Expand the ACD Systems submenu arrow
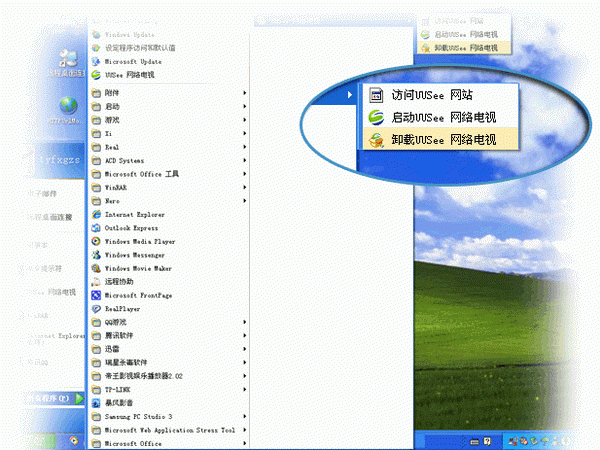 click(x=245, y=160)
